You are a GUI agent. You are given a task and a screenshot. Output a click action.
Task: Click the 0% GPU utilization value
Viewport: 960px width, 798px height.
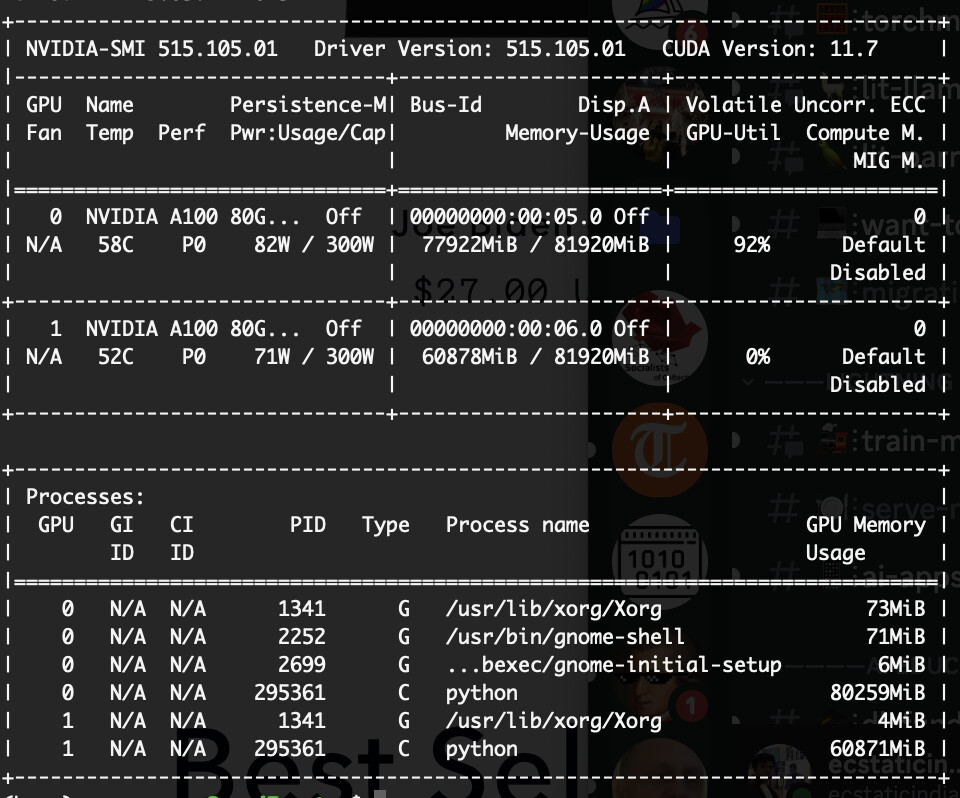pos(757,357)
